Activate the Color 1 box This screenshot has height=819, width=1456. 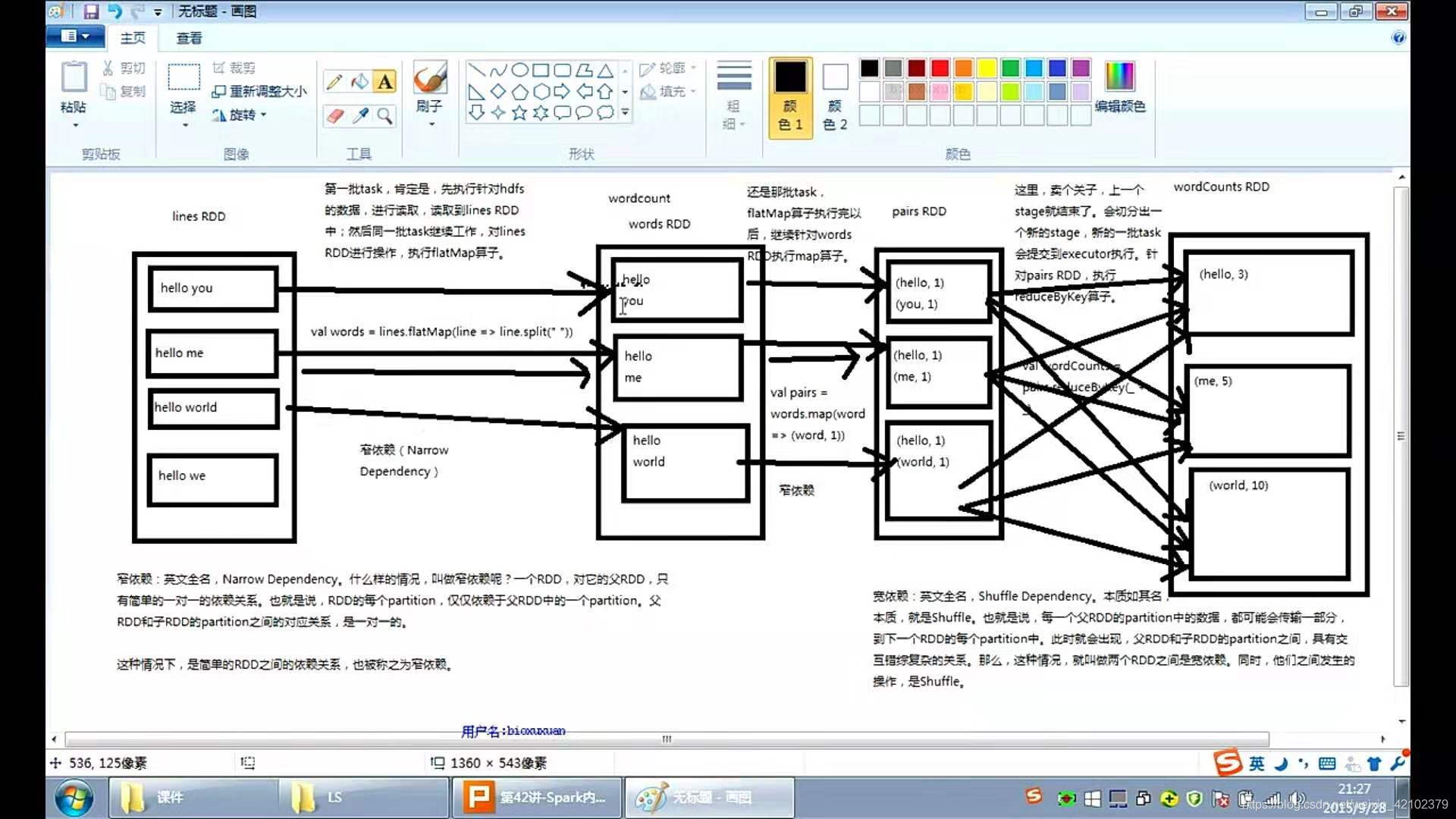pyautogui.click(x=790, y=95)
